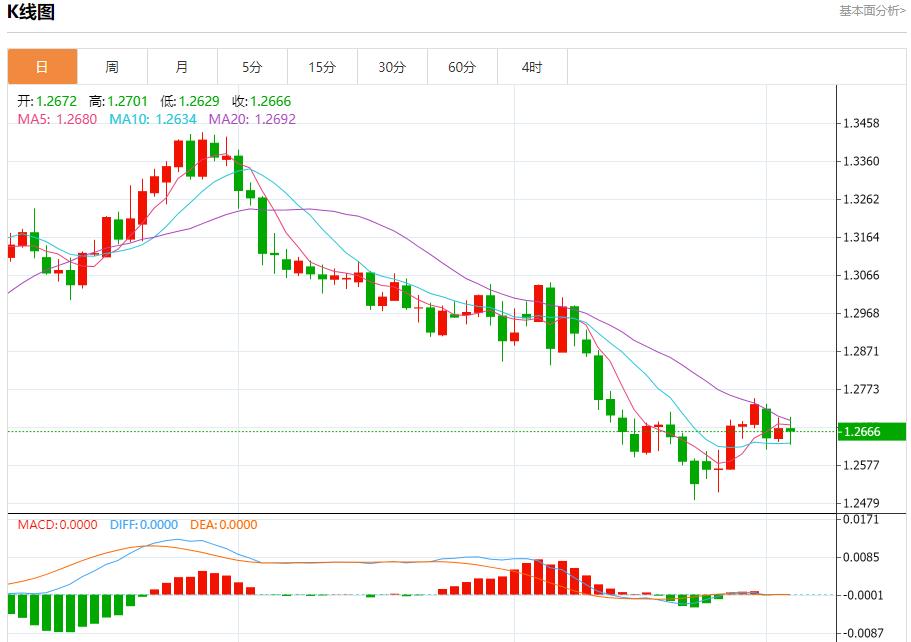The height and width of the screenshot is (642, 911).
Task: Select the 30分 timeframe tab
Action: point(392,67)
